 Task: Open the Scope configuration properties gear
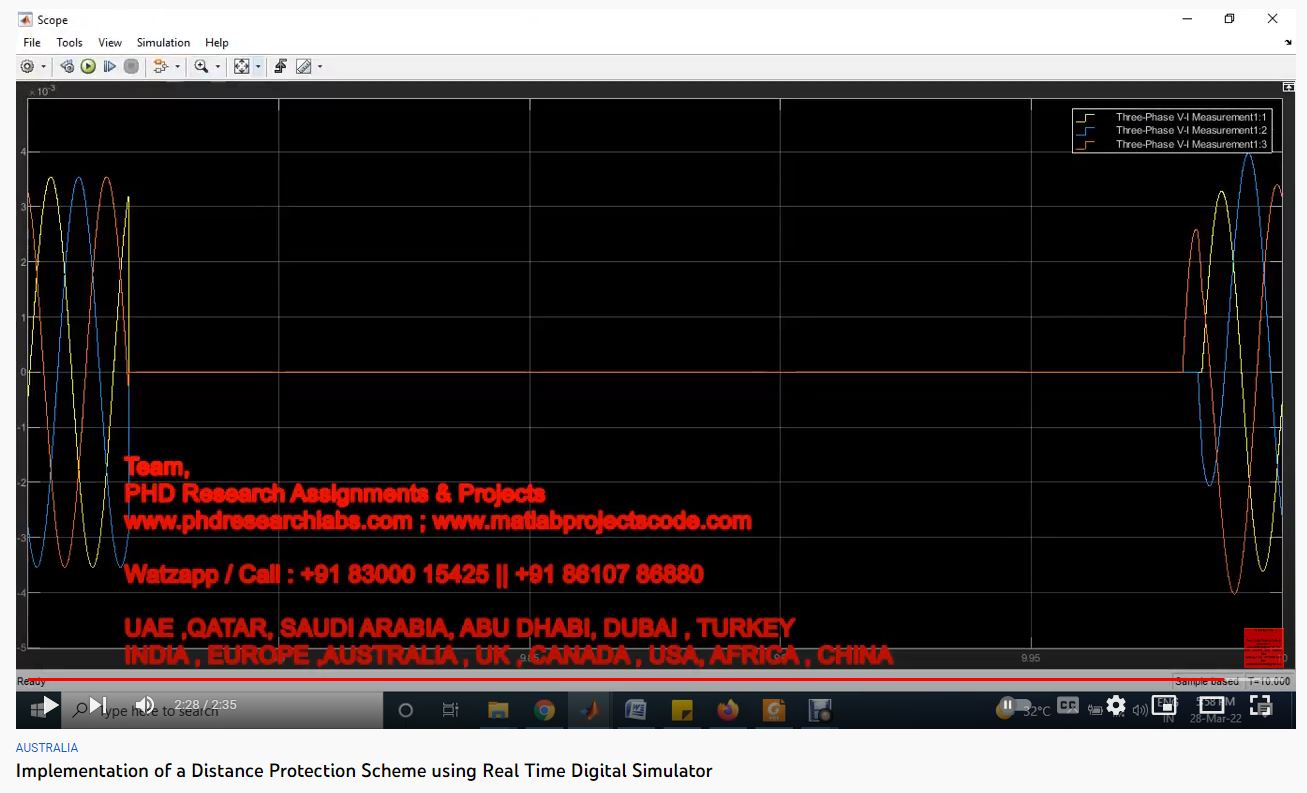pos(28,67)
